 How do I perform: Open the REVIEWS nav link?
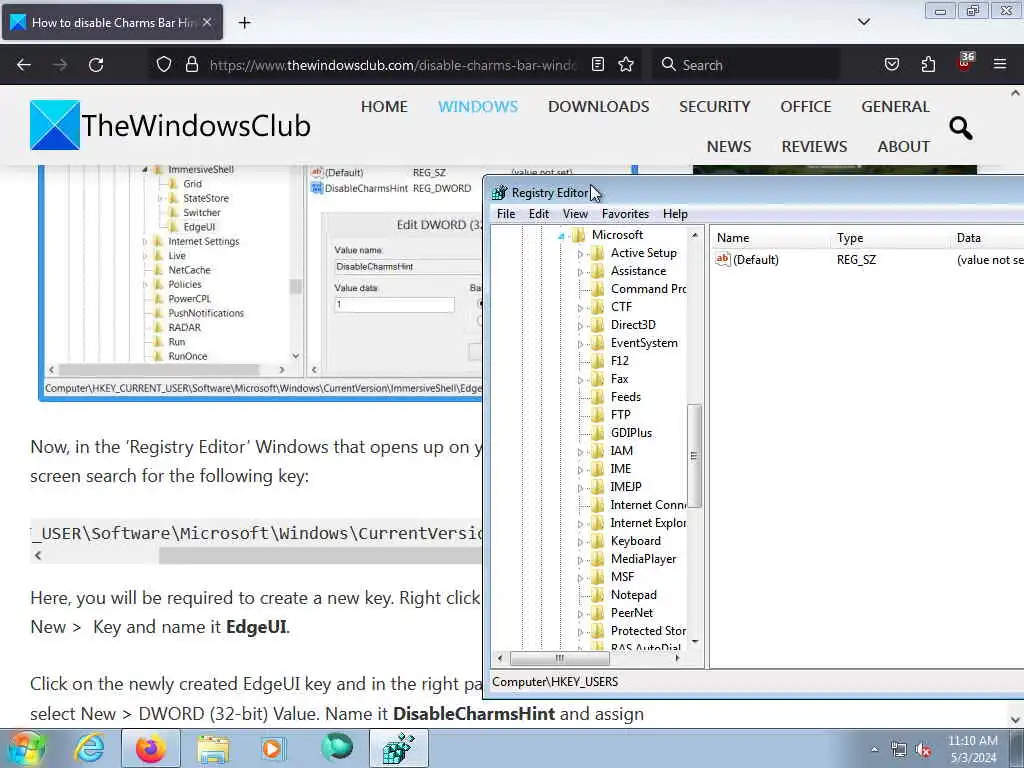click(x=814, y=146)
